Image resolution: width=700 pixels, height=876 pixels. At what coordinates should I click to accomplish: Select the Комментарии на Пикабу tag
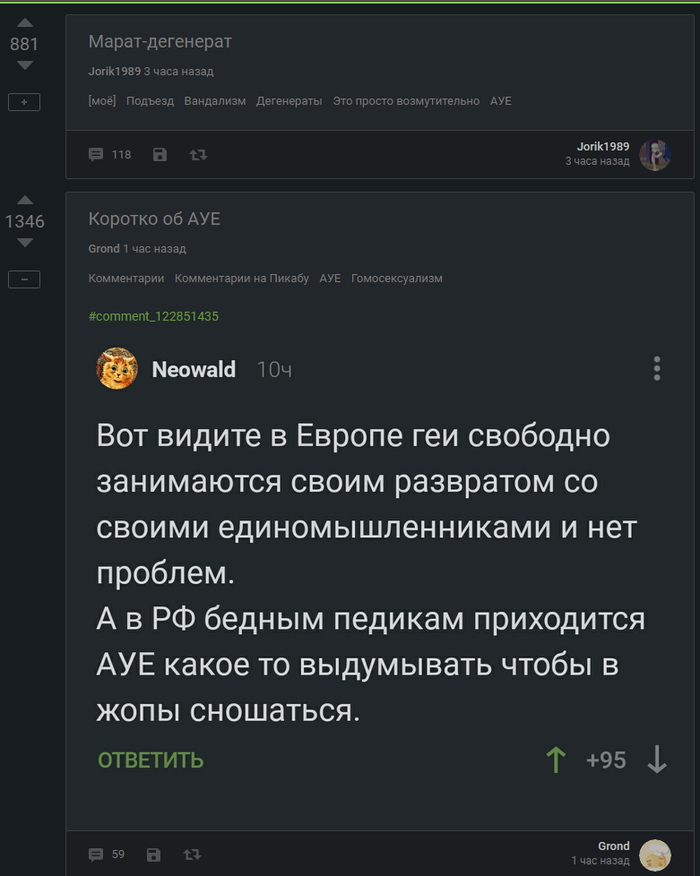[241, 278]
